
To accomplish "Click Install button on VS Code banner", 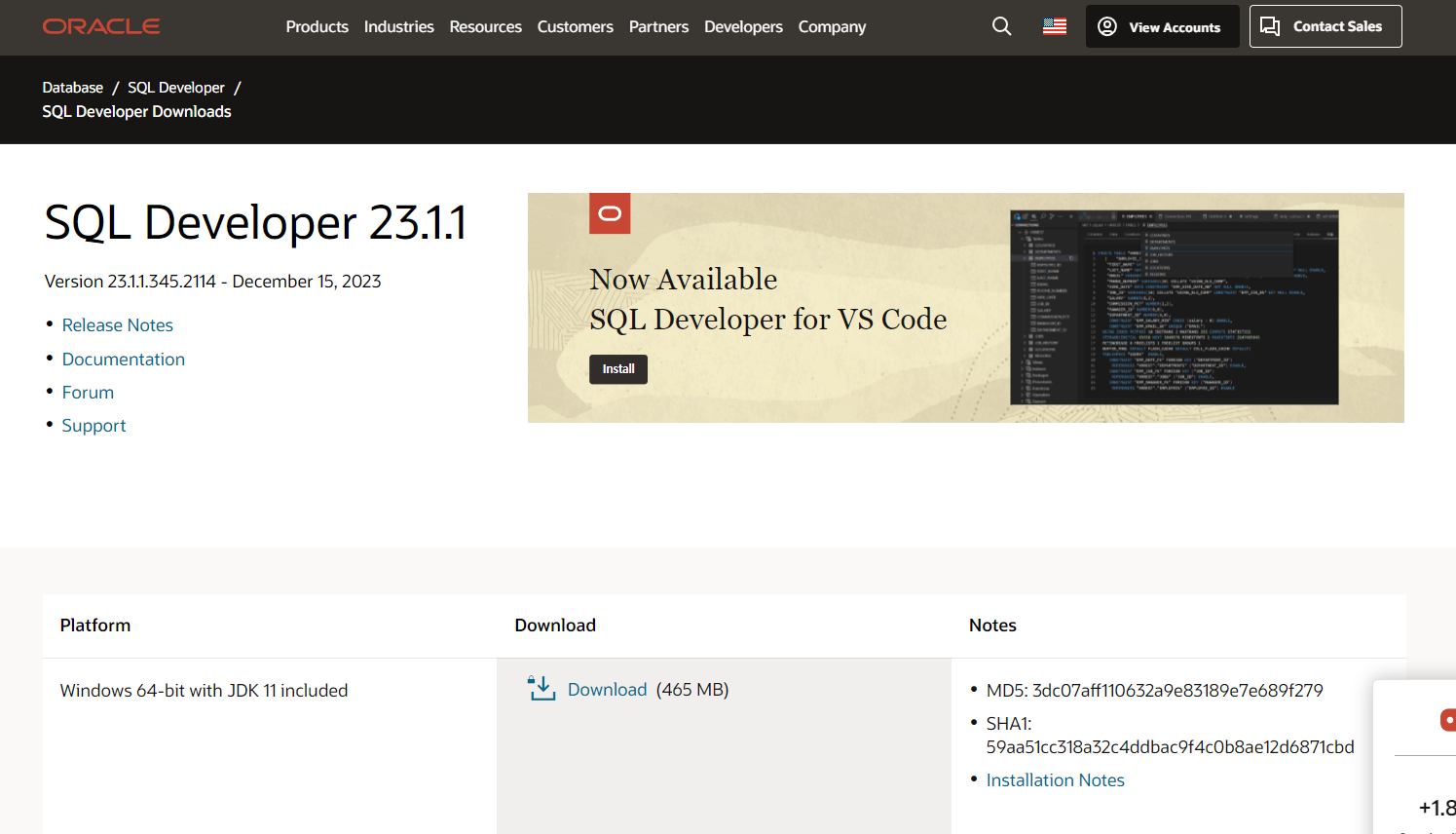I will 618,369.
